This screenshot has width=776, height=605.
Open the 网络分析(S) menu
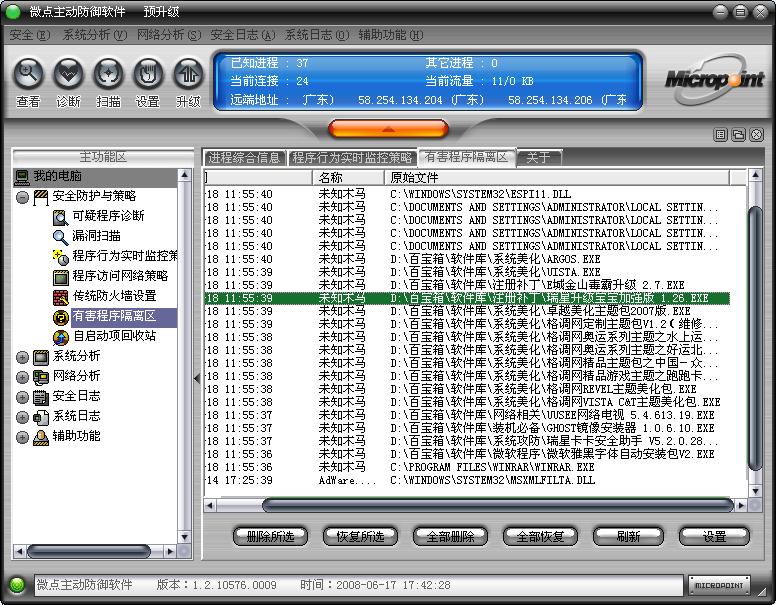tap(169, 35)
